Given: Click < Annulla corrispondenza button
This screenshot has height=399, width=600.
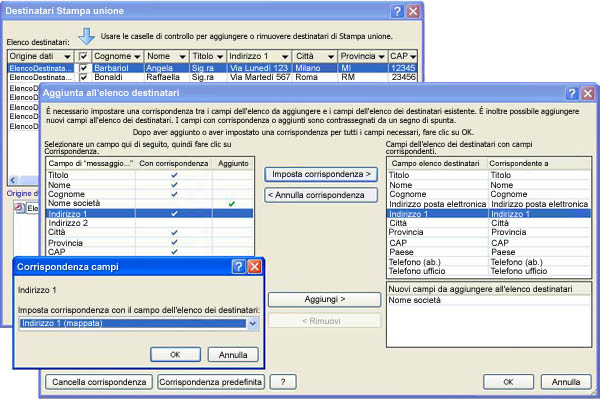Looking at the screenshot, I should click(x=321, y=195).
